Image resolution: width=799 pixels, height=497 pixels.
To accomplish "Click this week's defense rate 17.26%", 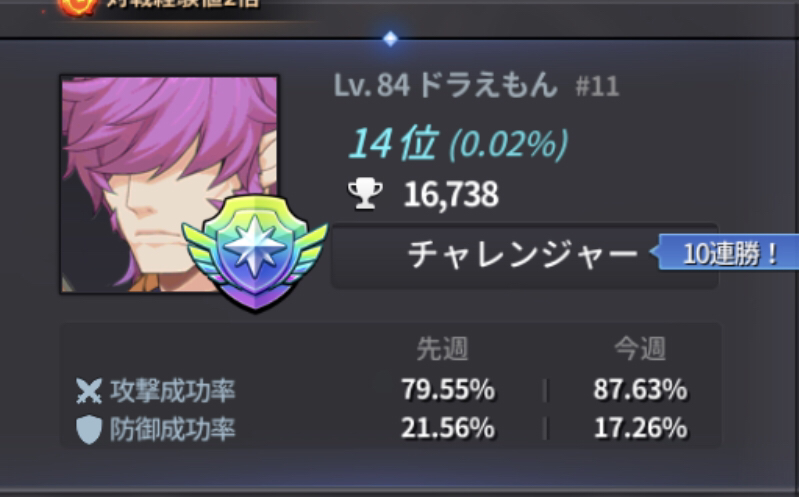I will tap(641, 428).
